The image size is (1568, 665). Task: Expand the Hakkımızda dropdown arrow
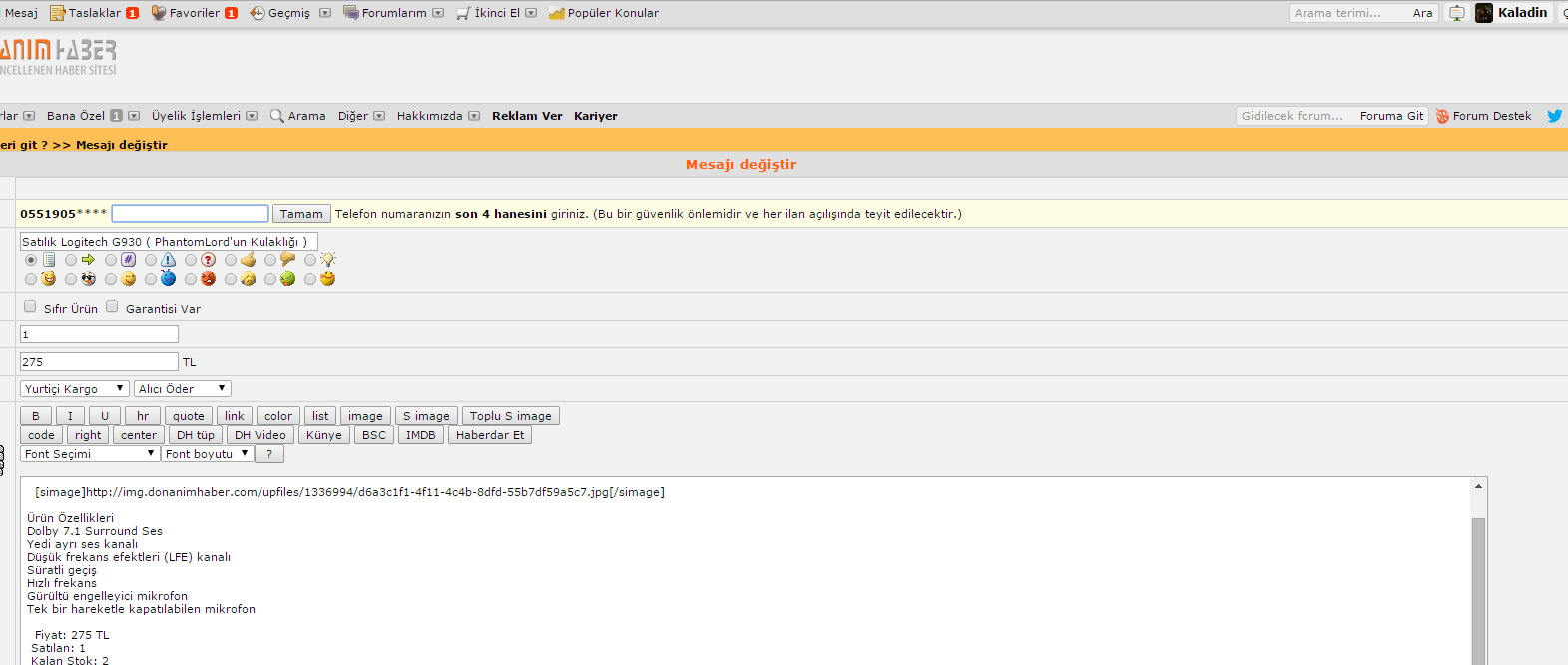474,116
